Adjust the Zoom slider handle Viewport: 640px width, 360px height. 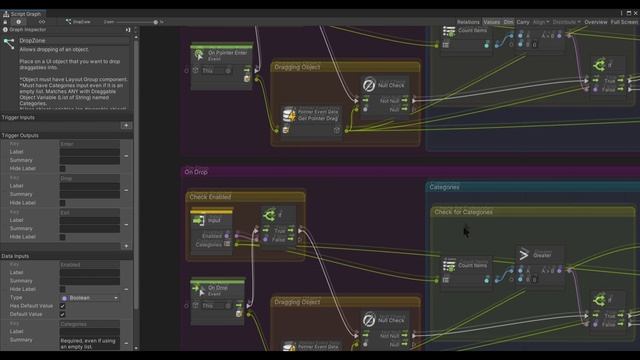pos(156,22)
